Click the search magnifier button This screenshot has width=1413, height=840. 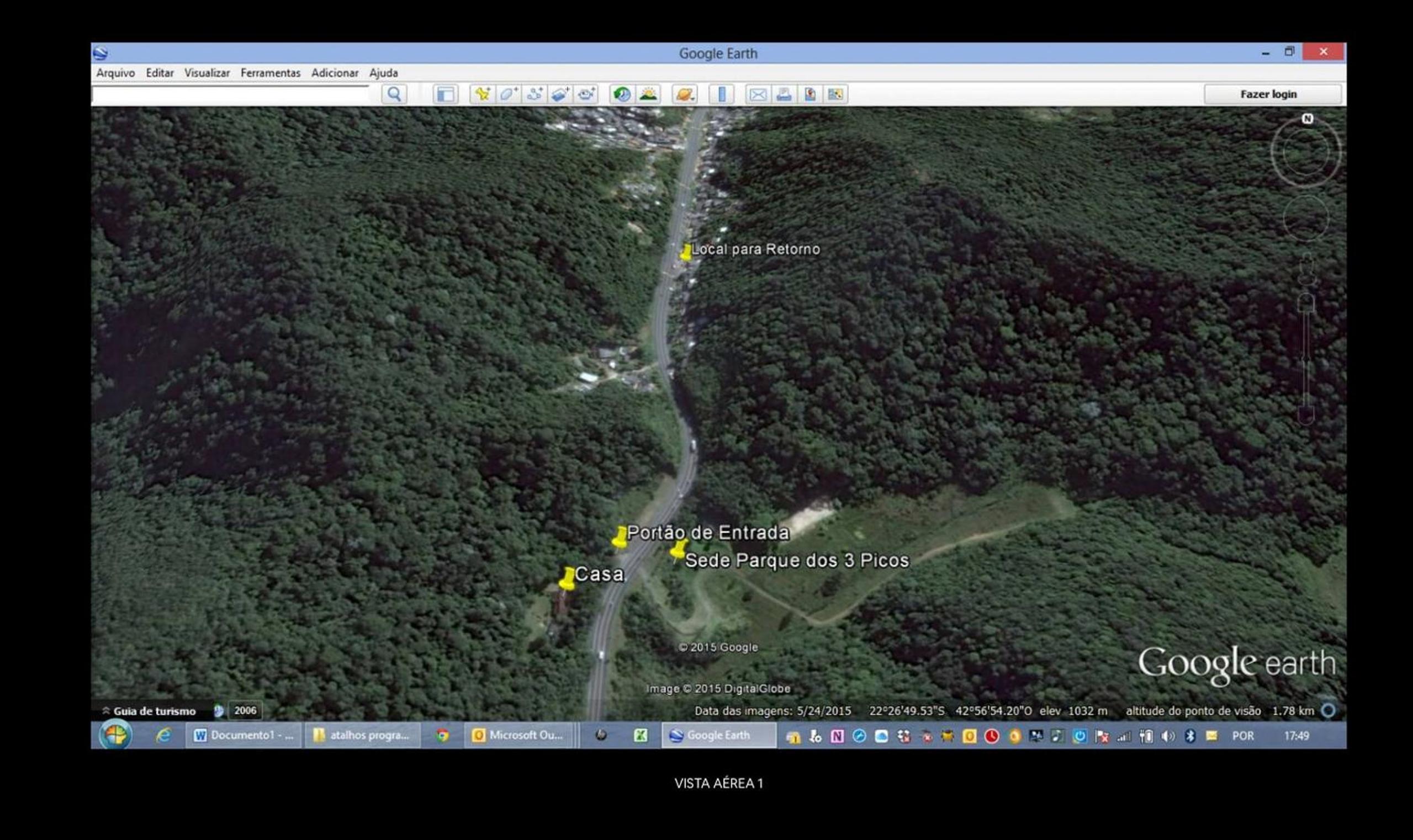click(x=394, y=94)
